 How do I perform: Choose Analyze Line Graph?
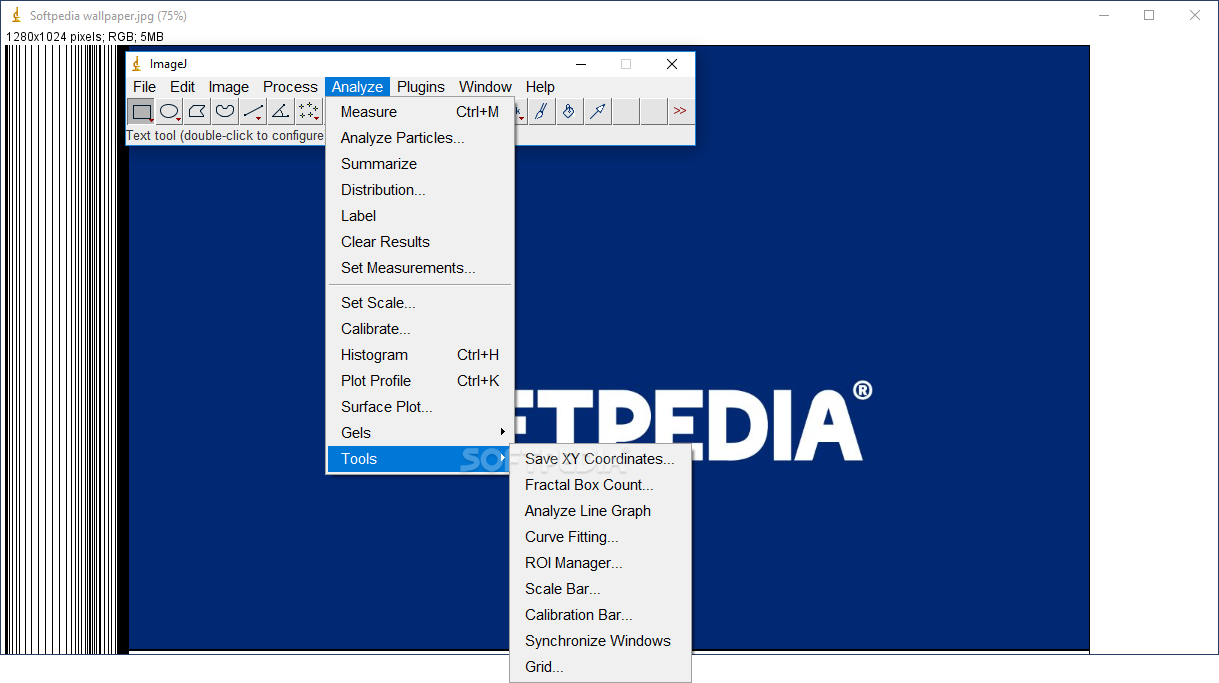point(600,511)
